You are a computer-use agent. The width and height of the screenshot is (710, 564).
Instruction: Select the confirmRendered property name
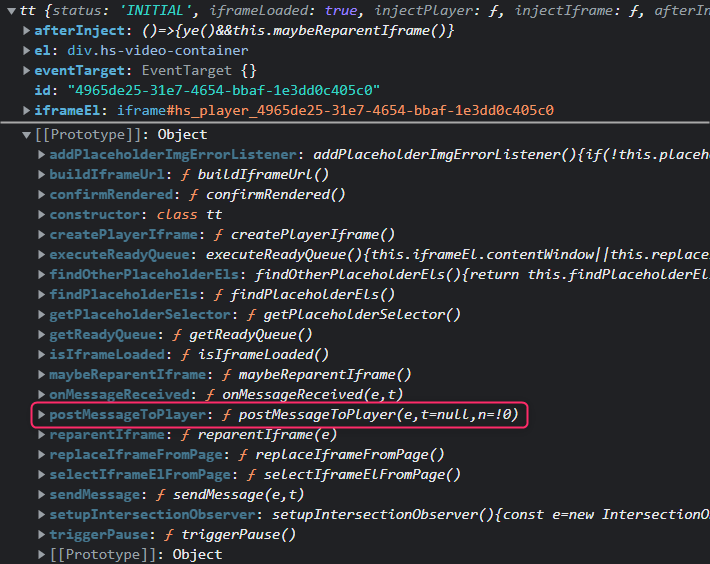click(x=112, y=194)
